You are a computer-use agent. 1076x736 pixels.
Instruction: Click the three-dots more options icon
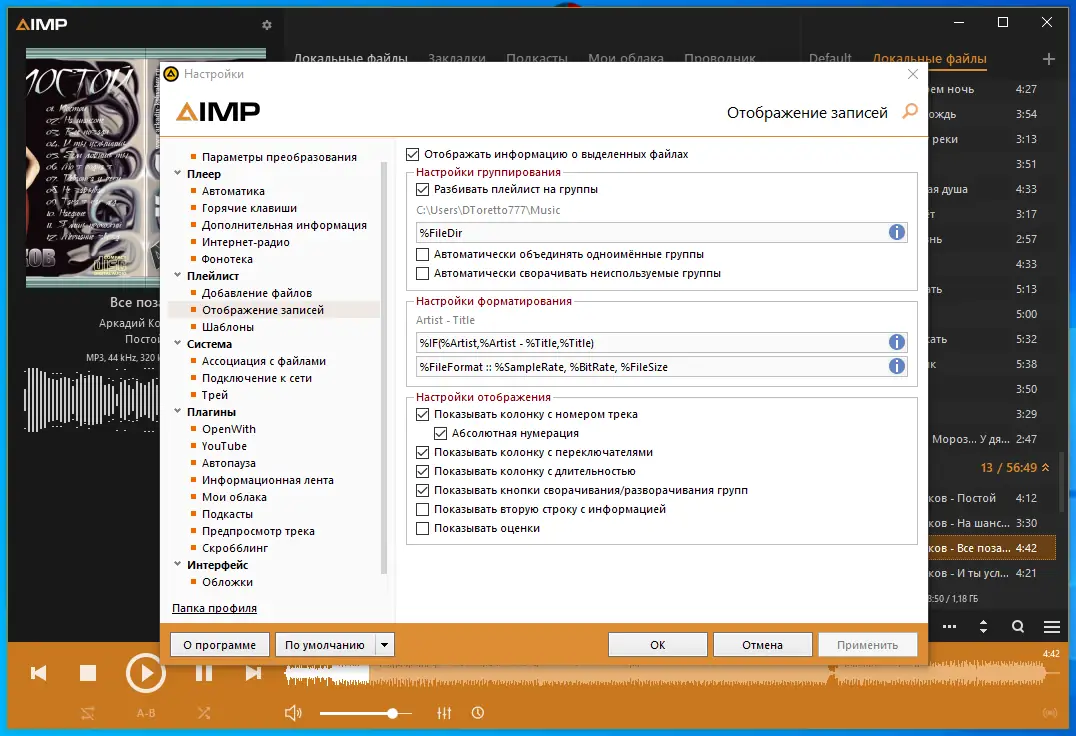(x=949, y=626)
